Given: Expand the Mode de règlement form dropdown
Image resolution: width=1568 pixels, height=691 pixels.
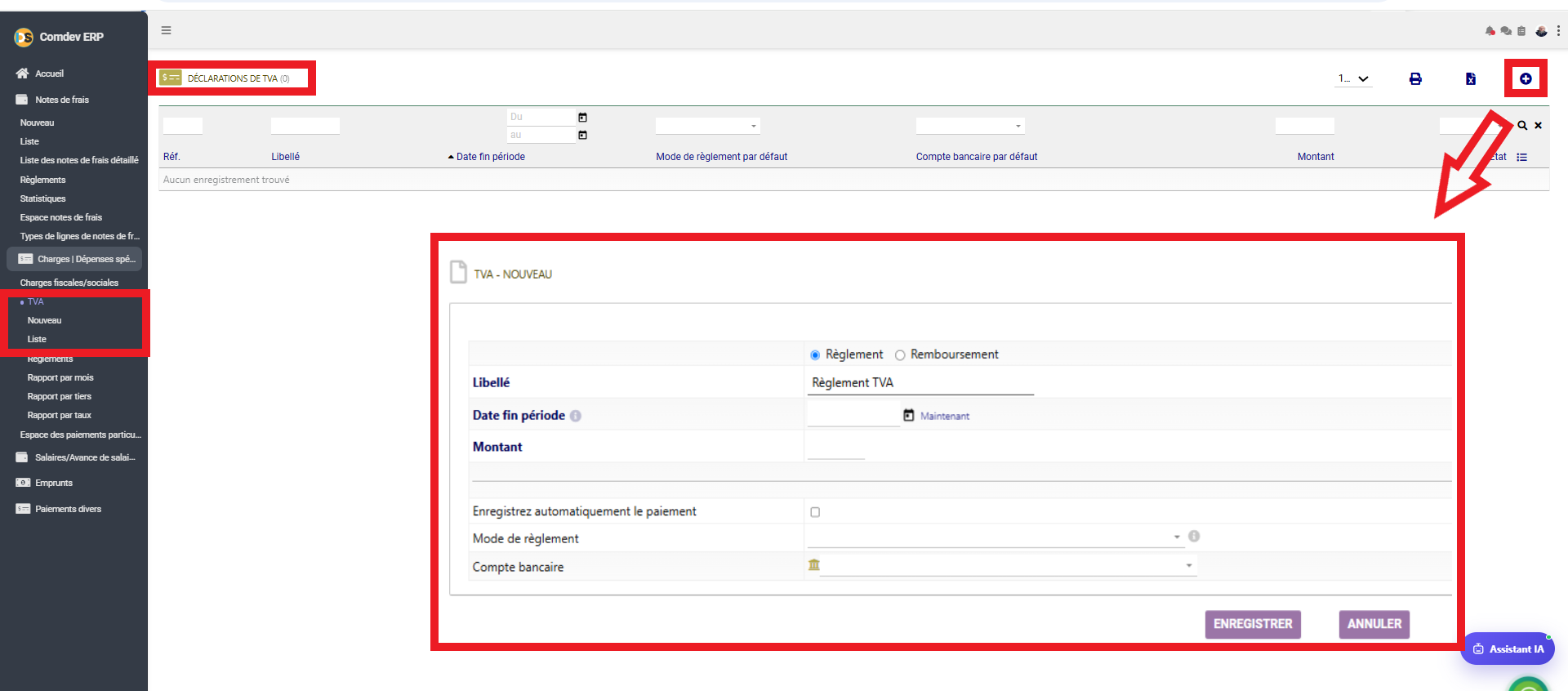Looking at the screenshot, I should coord(995,537).
